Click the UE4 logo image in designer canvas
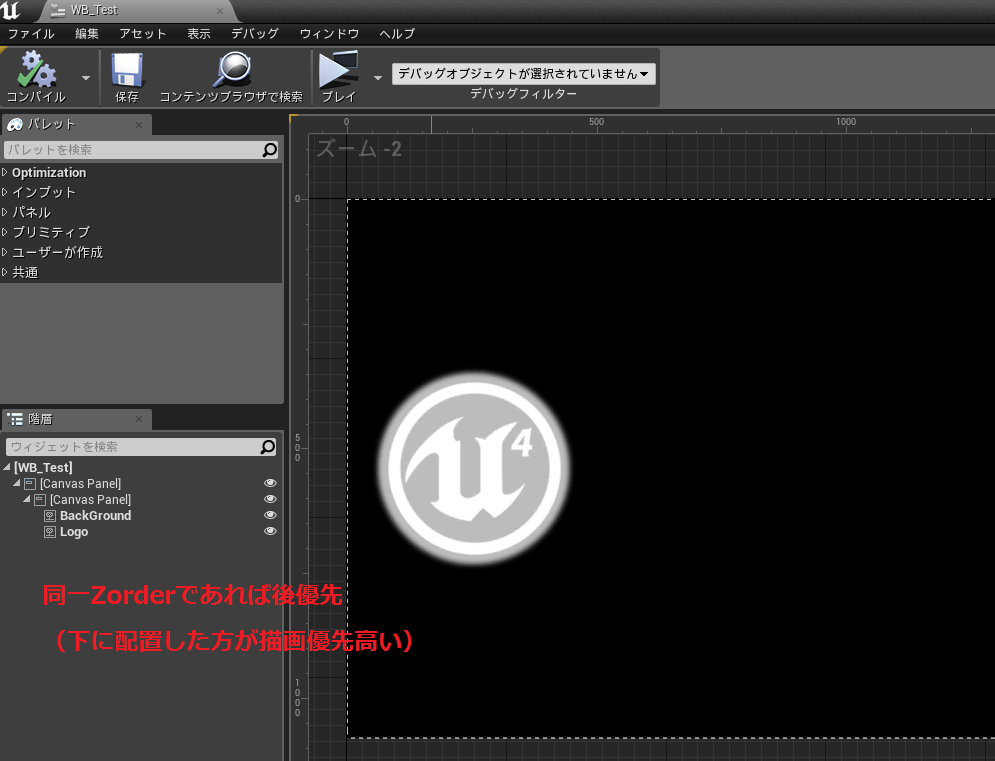This screenshot has width=995, height=761. tap(475, 468)
